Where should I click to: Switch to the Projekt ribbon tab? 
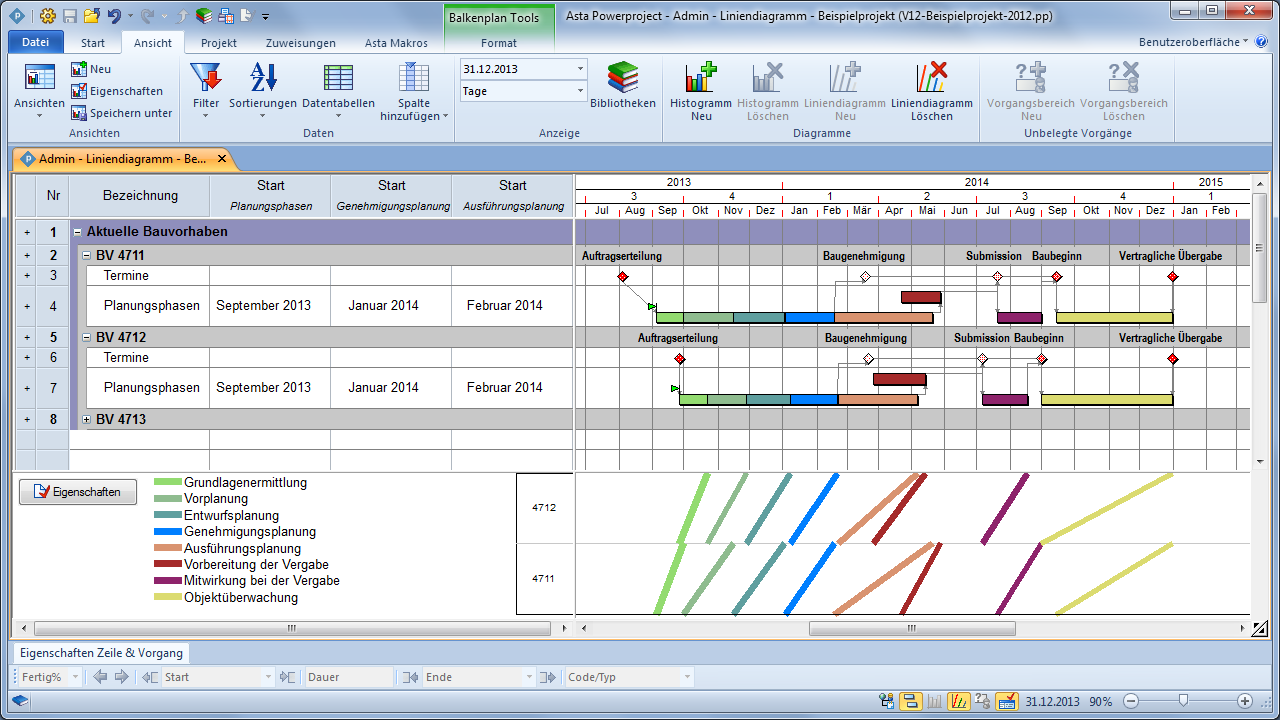tap(219, 43)
